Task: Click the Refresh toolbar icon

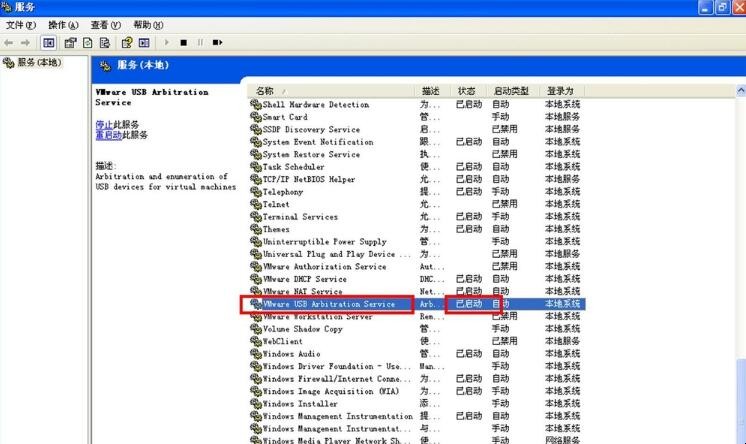Action: click(87, 43)
